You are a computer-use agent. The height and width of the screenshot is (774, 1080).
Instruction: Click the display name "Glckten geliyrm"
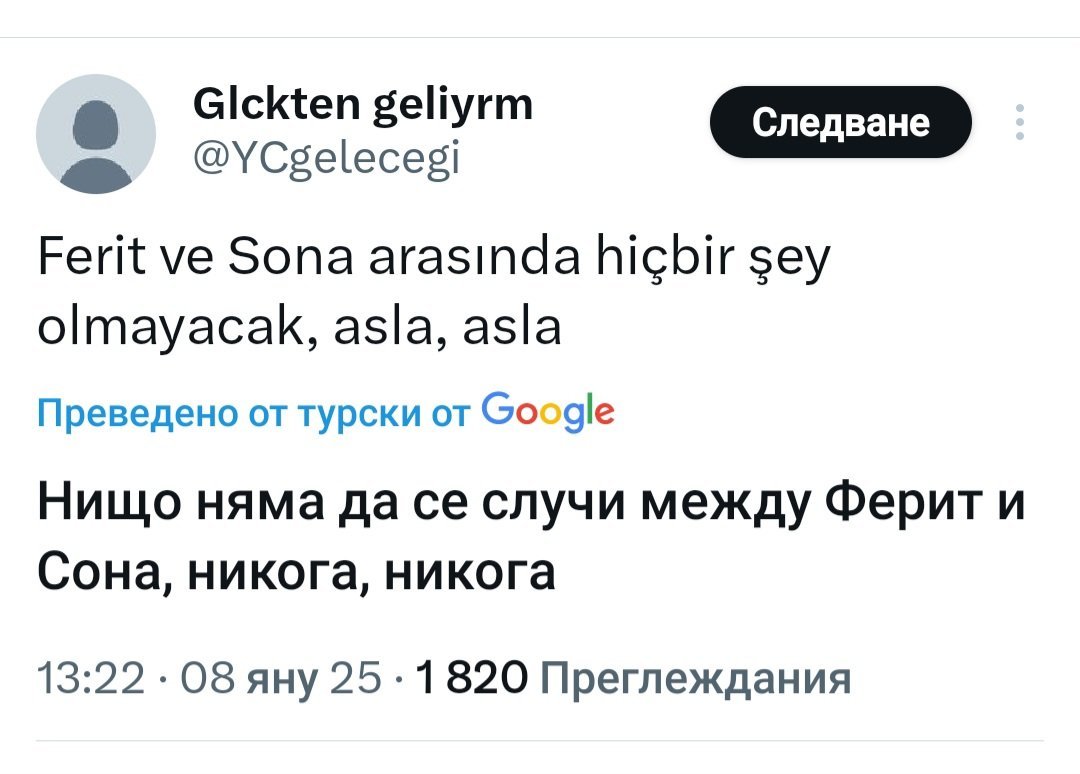click(x=361, y=104)
